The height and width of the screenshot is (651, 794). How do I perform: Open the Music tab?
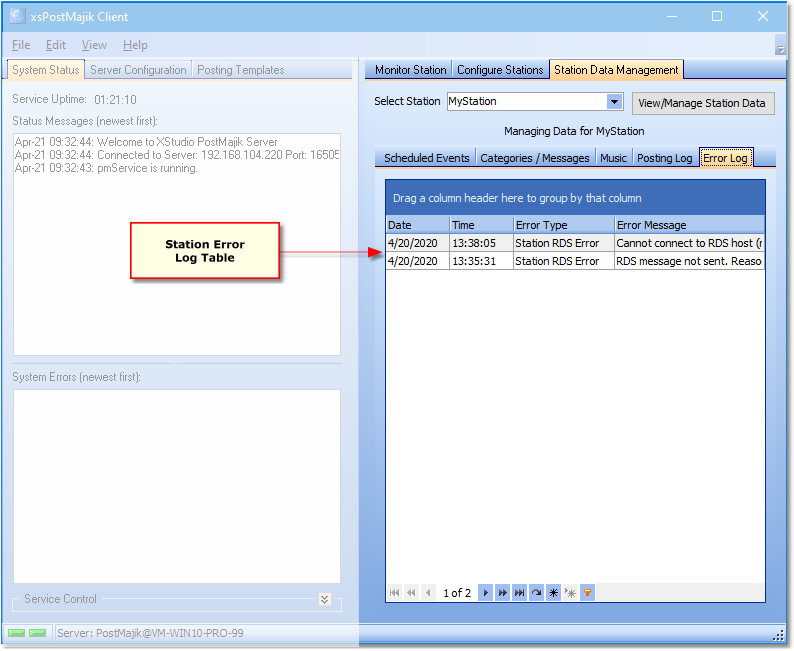pos(613,158)
